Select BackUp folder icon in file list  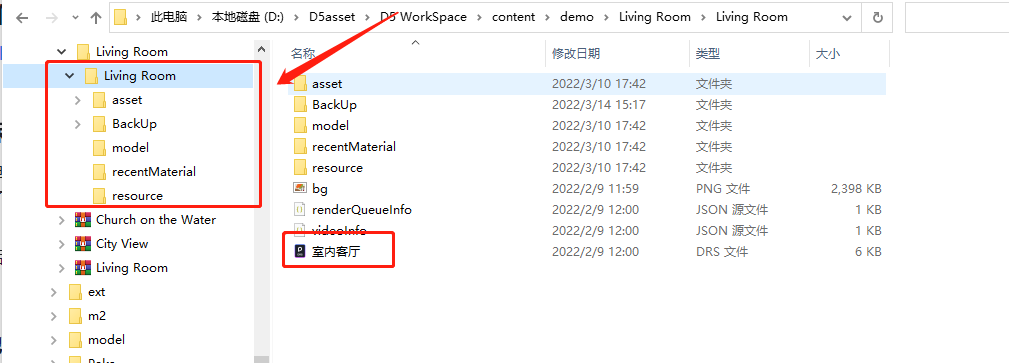pos(300,105)
